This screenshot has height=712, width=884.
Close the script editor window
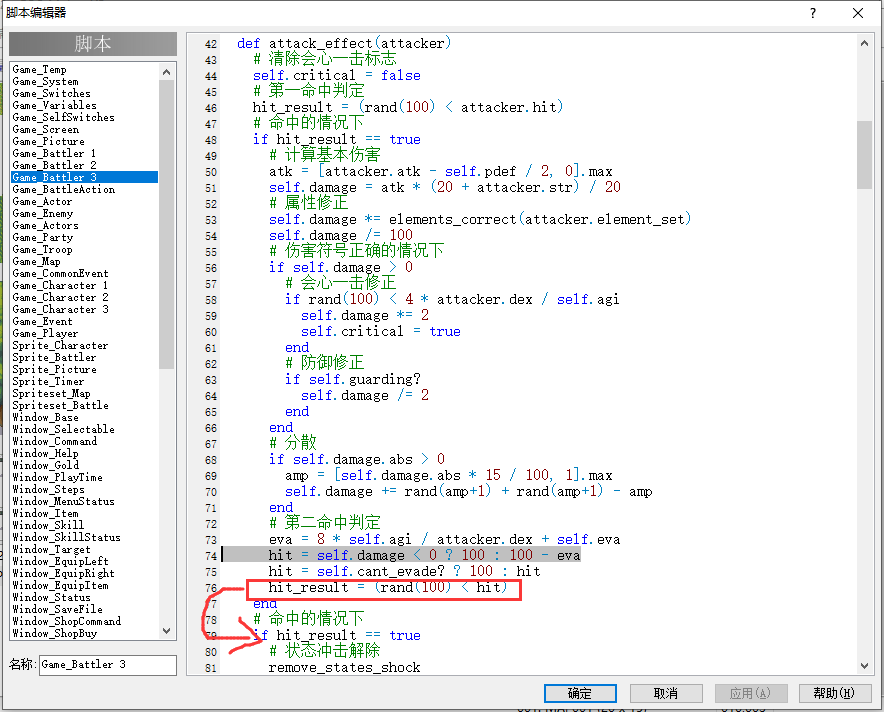pyautogui.click(x=858, y=13)
